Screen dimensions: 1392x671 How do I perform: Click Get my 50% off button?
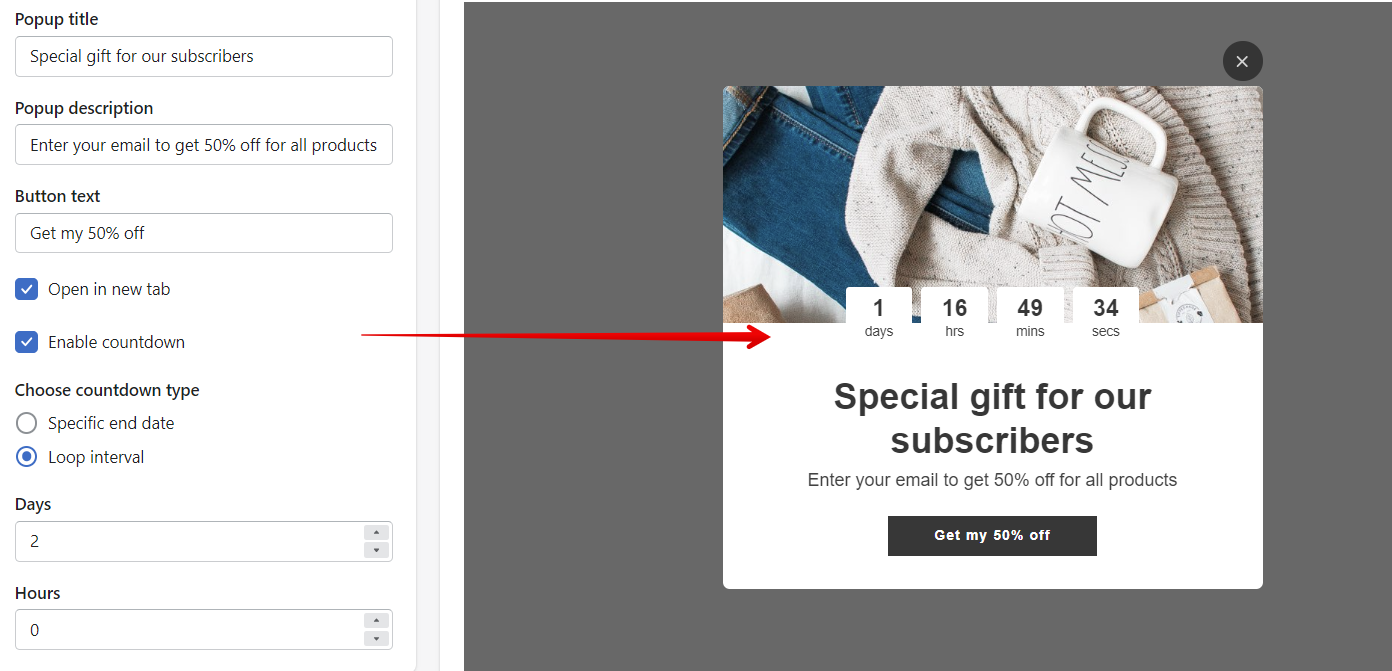pos(992,536)
